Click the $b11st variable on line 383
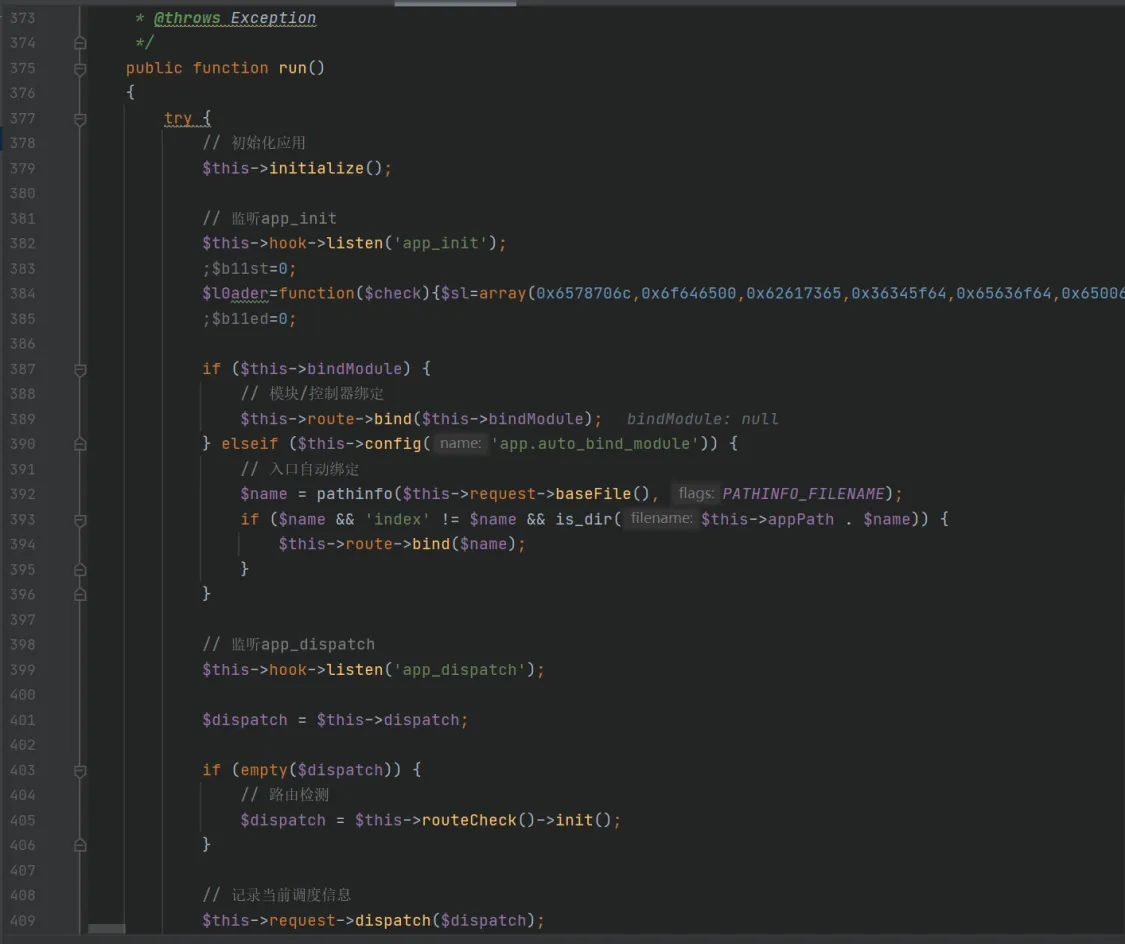Screen dimensions: 1125x944 pyautogui.click(x=240, y=268)
